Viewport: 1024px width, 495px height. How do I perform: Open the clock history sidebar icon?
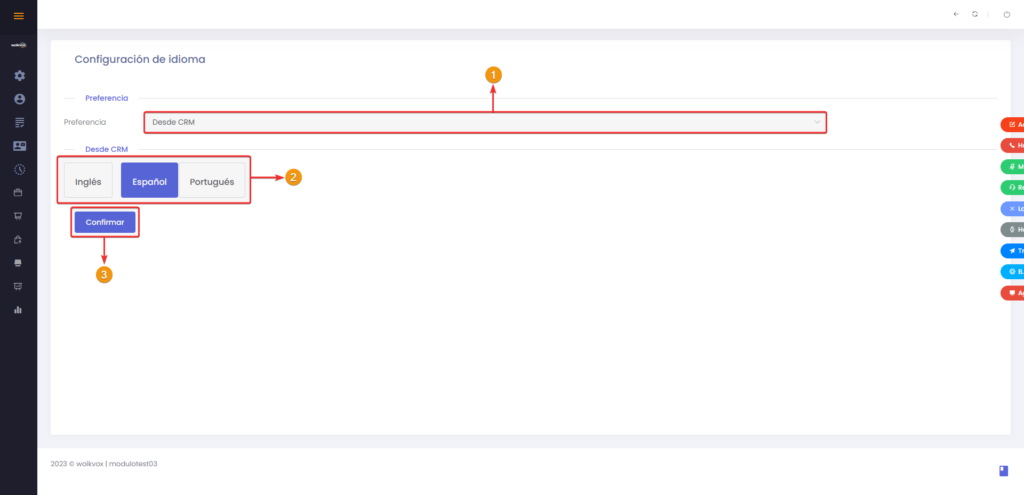(x=19, y=170)
